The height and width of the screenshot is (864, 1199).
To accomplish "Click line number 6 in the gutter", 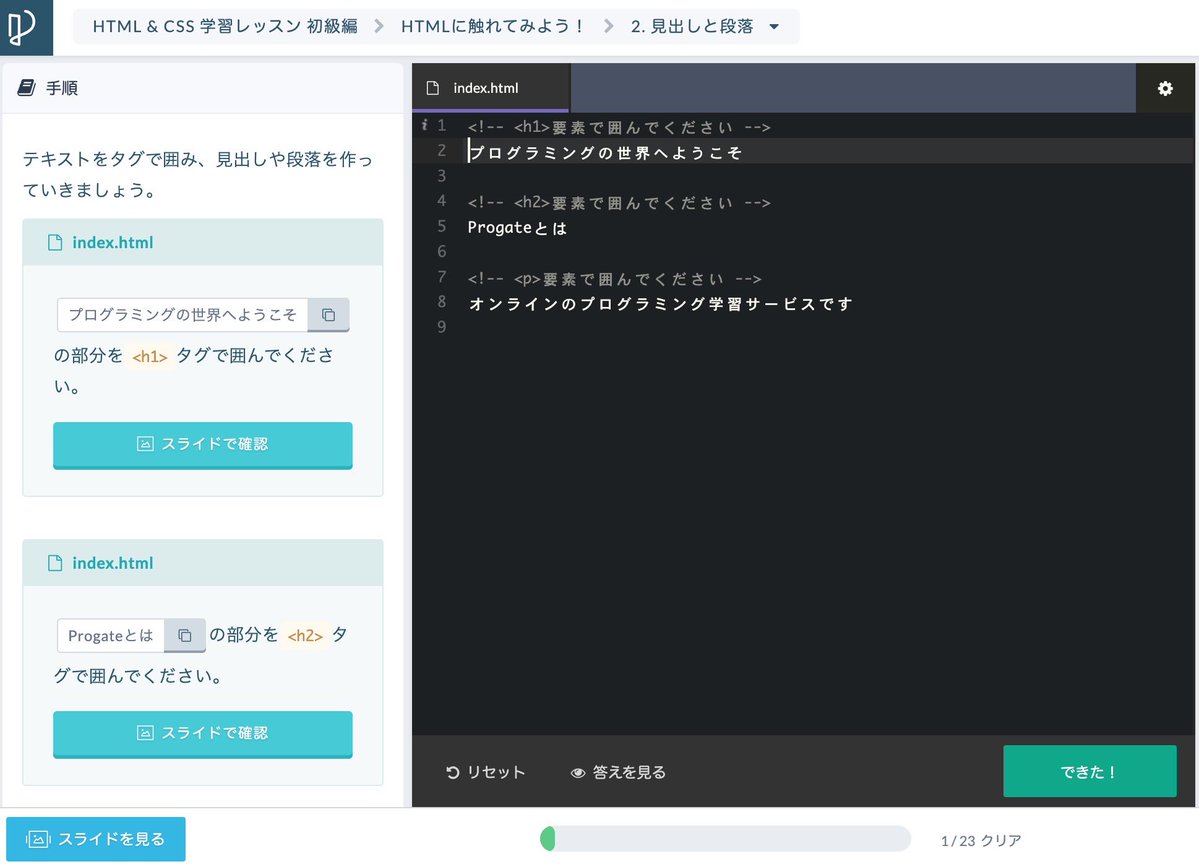I will (x=441, y=252).
